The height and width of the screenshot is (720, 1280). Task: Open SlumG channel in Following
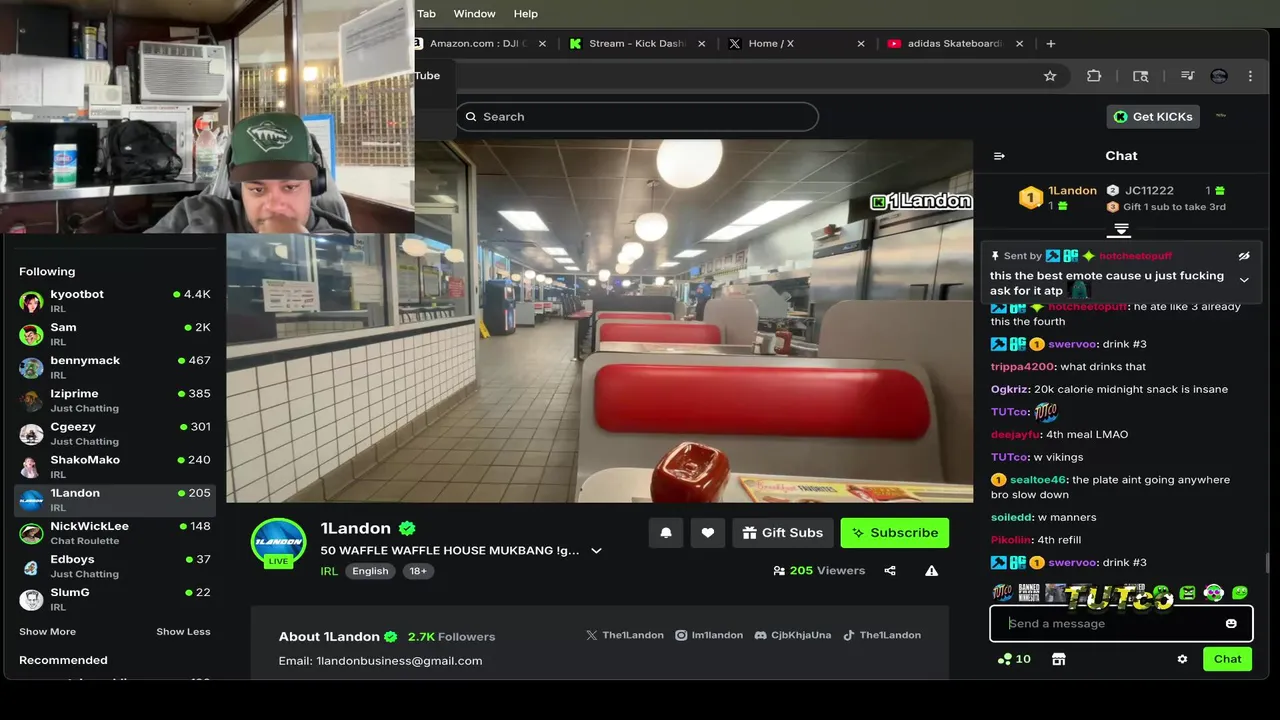click(115, 599)
